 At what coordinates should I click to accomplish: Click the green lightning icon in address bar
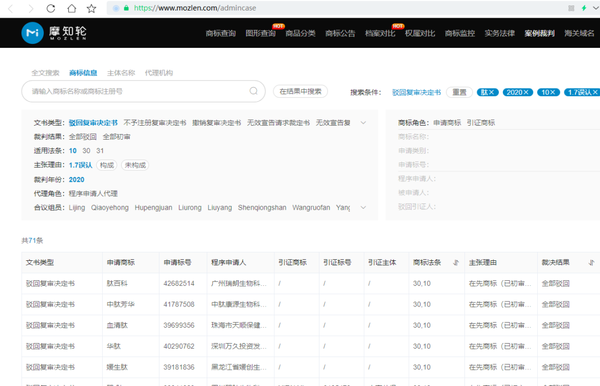click(x=584, y=8)
